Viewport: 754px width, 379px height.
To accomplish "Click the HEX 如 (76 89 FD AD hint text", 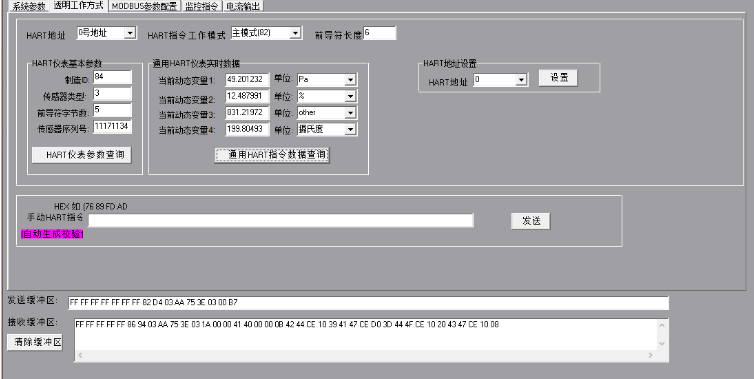I will point(90,207).
